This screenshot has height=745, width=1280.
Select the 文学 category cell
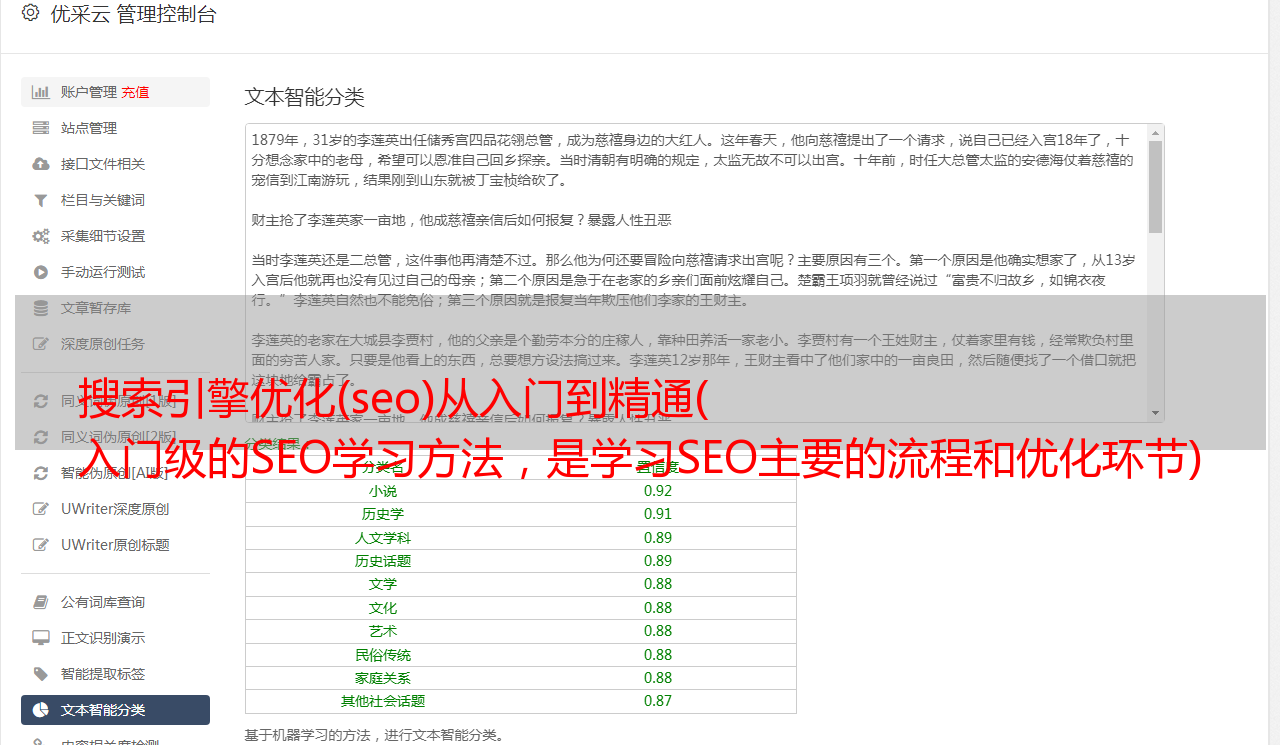383,584
